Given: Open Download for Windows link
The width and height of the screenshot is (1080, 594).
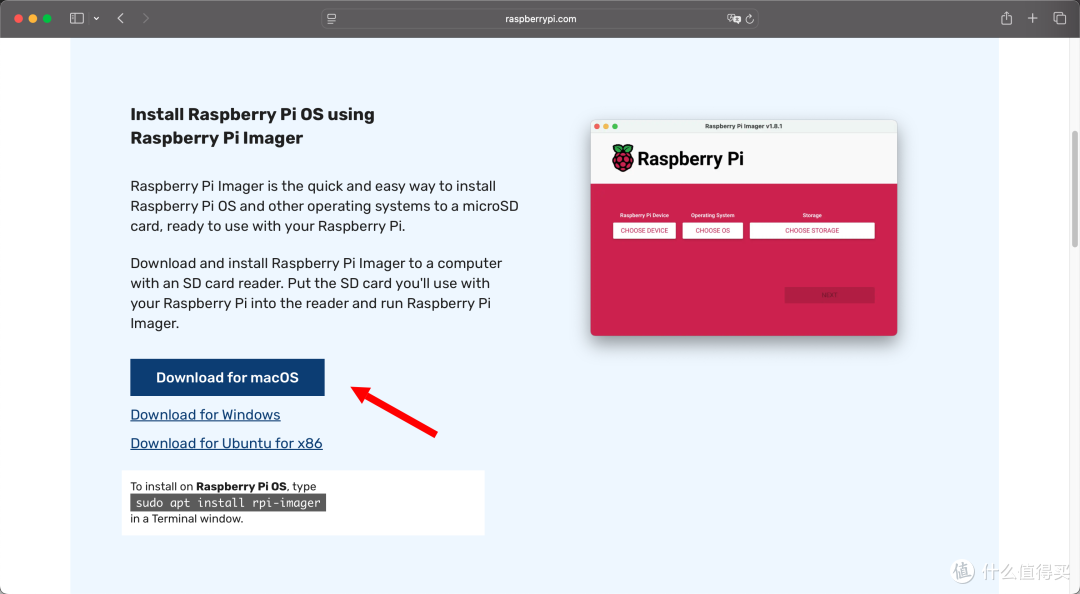Looking at the screenshot, I should coord(205,415).
